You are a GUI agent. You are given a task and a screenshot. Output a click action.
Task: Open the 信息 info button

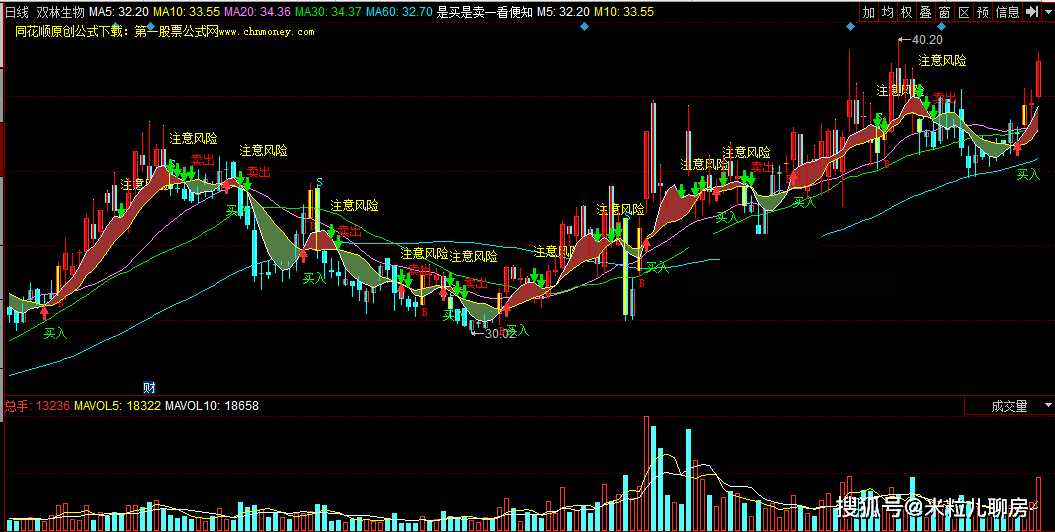(x=1007, y=11)
